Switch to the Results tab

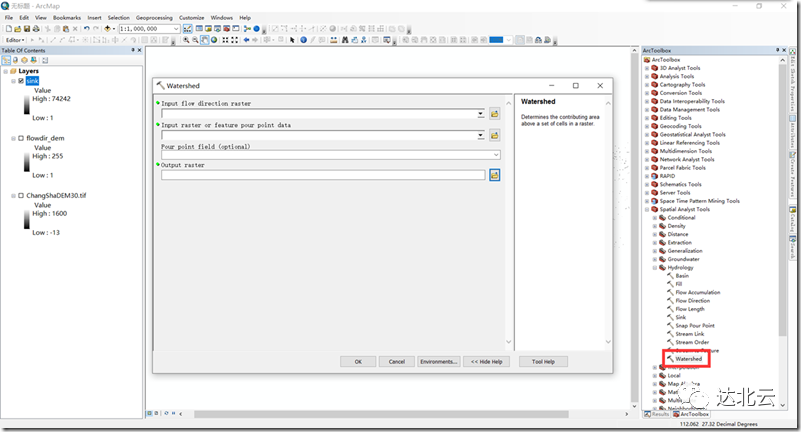click(657, 414)
